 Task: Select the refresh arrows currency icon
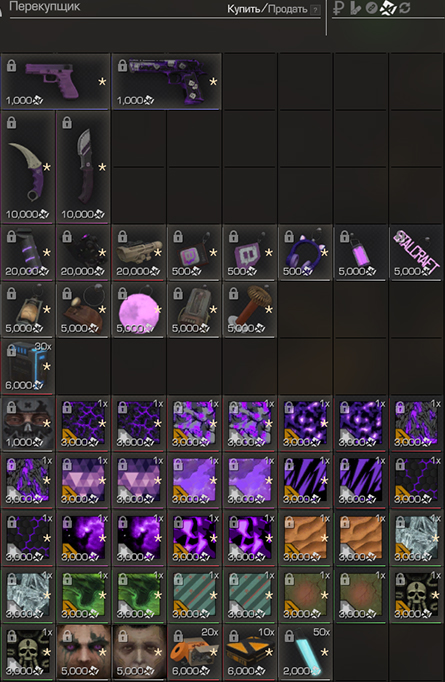pos(405,8)
